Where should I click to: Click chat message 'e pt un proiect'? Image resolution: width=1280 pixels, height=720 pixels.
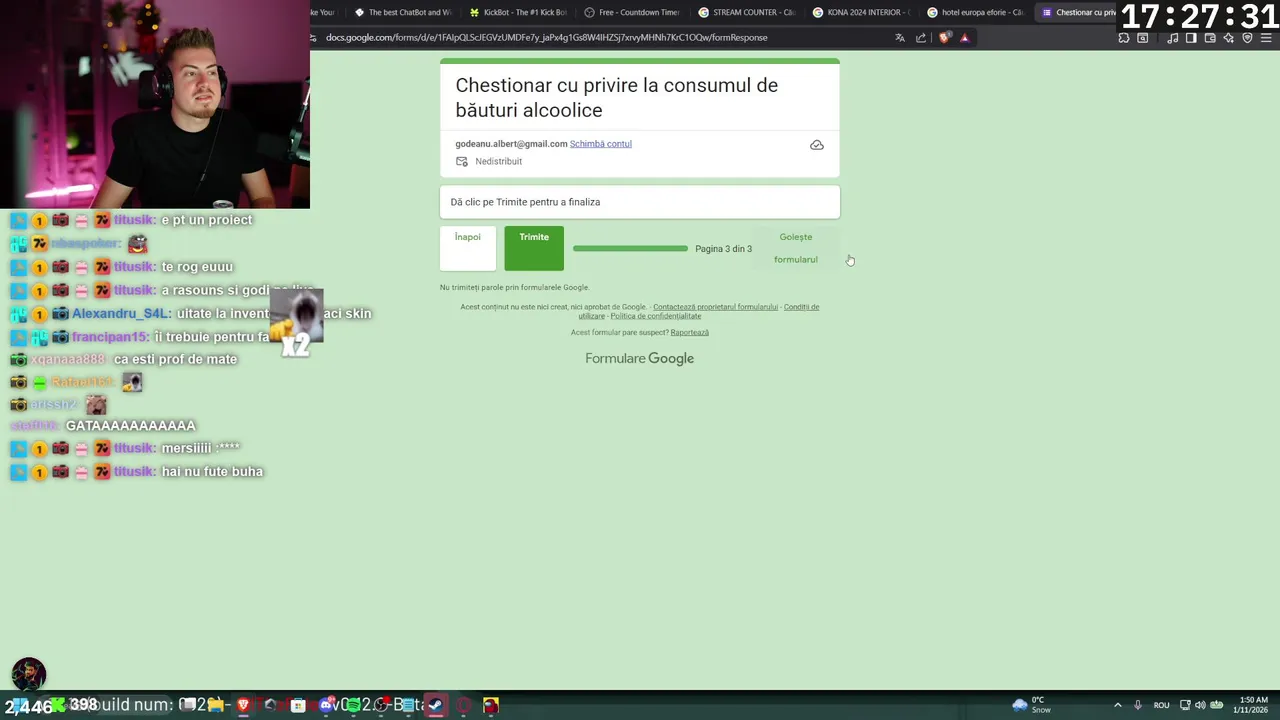click(x=206, y=220)
